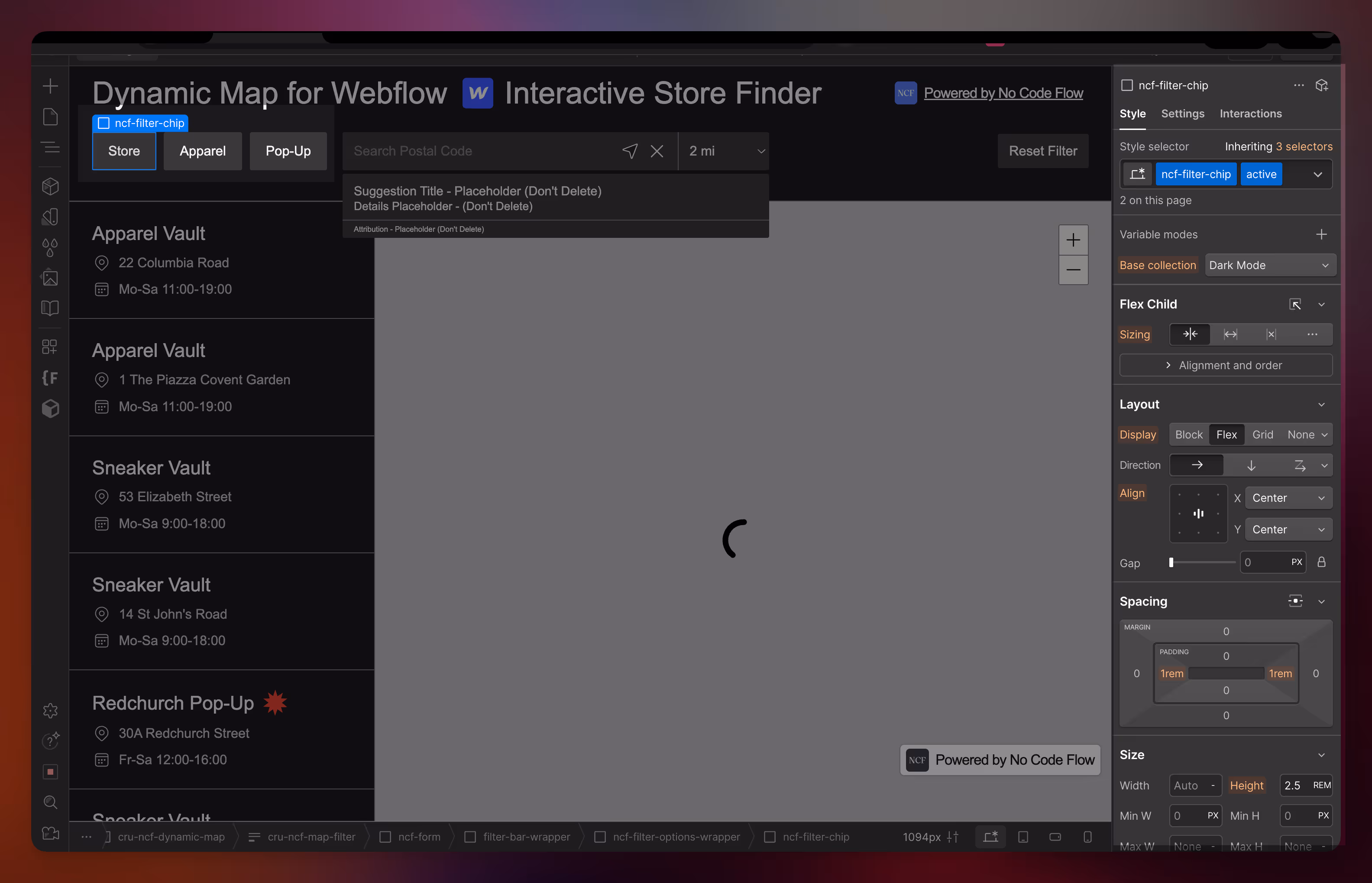Viewport: 1372px width, 883px height.
Task: Switch to the Style tab
Action: (x=1133, y=114)
